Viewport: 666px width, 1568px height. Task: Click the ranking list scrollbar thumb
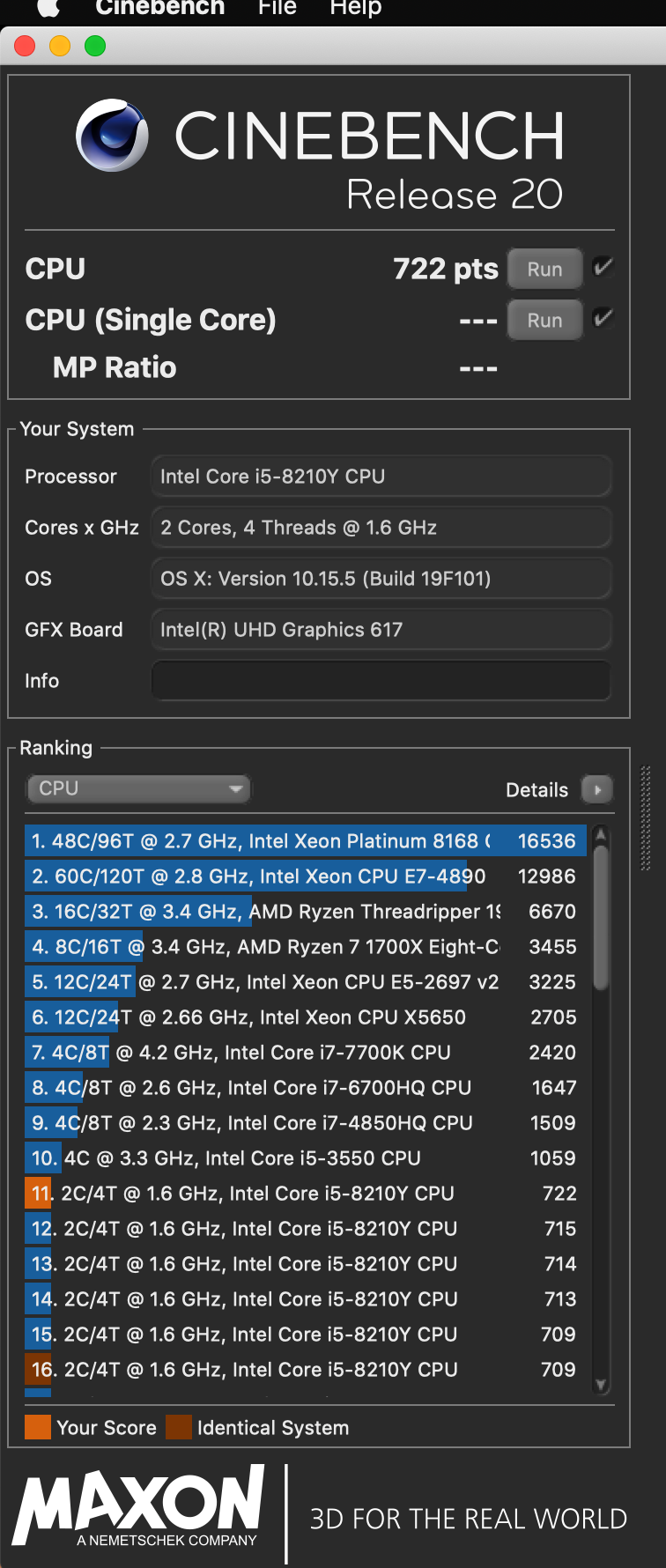601,918
